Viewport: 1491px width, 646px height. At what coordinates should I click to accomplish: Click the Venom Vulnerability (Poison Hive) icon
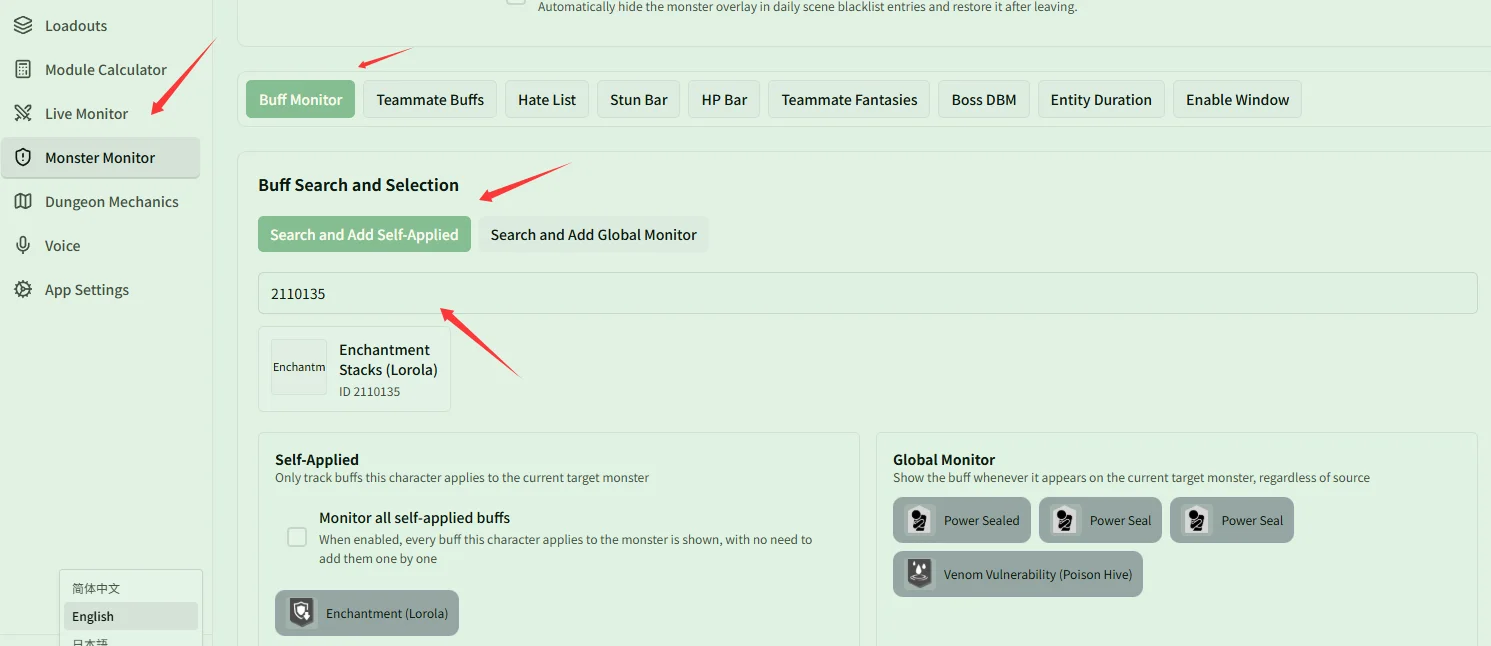click(919, 574)
